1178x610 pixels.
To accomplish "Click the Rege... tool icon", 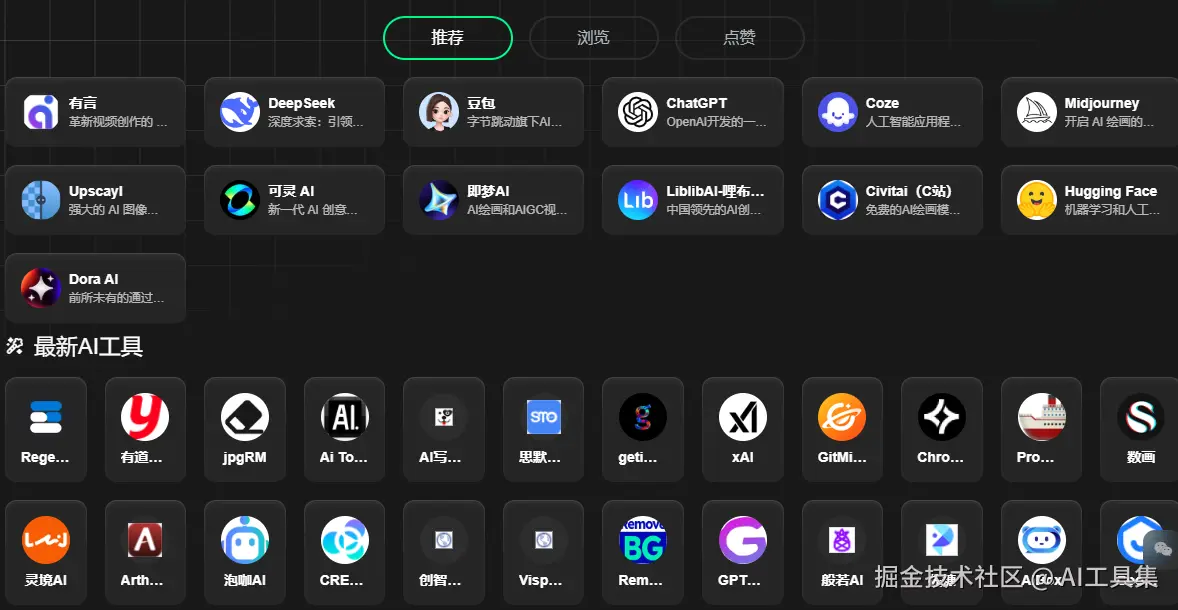I will pyautogui.click(x=46, y=417).
